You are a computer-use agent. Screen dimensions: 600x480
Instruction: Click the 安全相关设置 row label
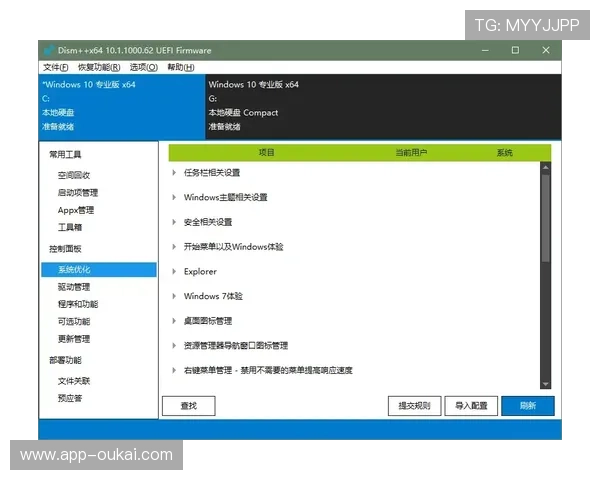coord(208,222)
